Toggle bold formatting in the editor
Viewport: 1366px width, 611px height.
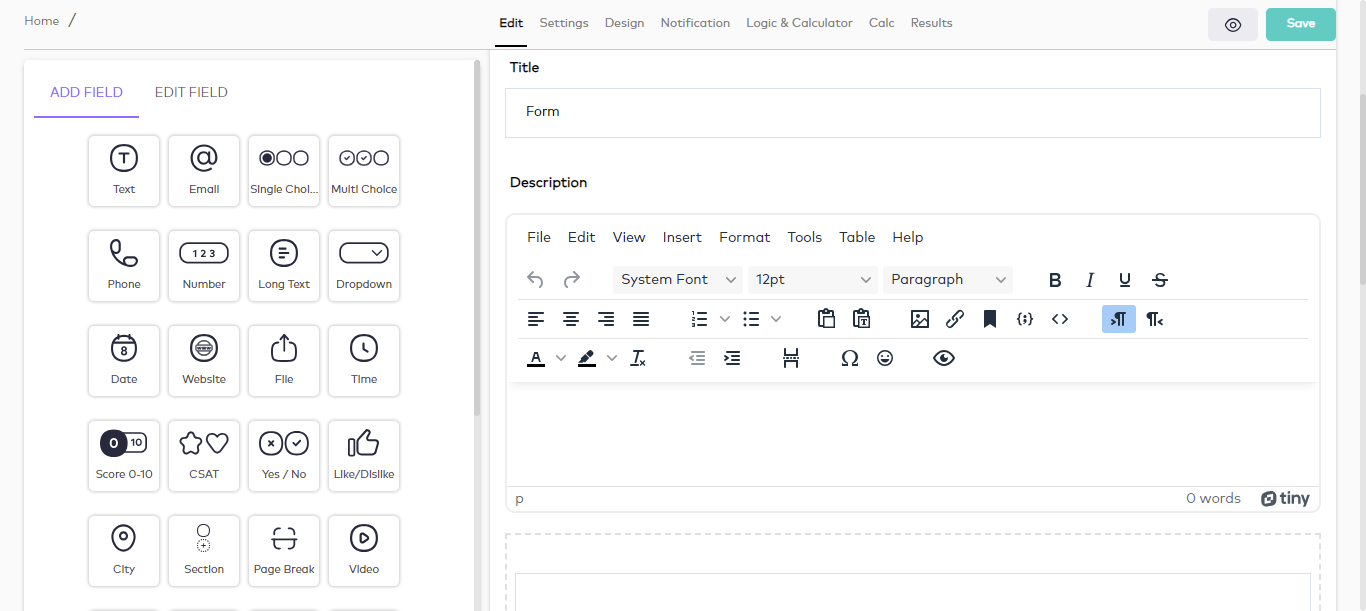click(1055, 279)
